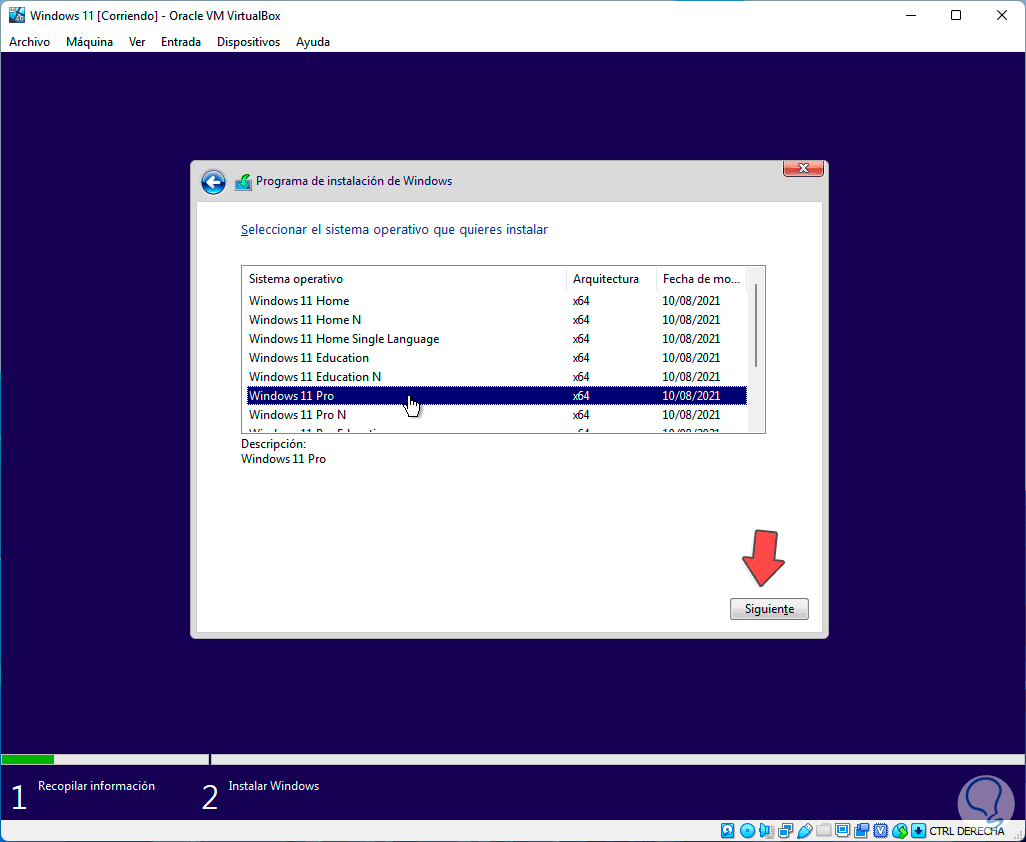Click the recording status icon

coord(862,831)
